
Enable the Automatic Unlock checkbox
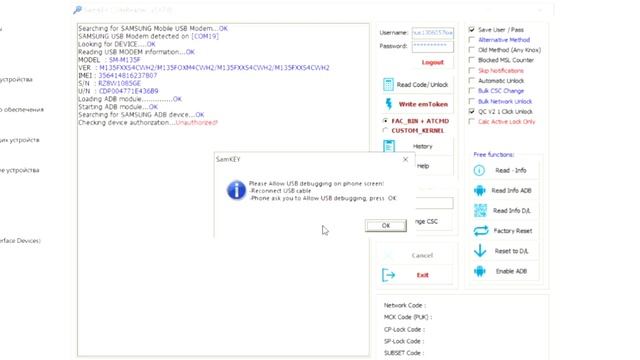(471, 81)
